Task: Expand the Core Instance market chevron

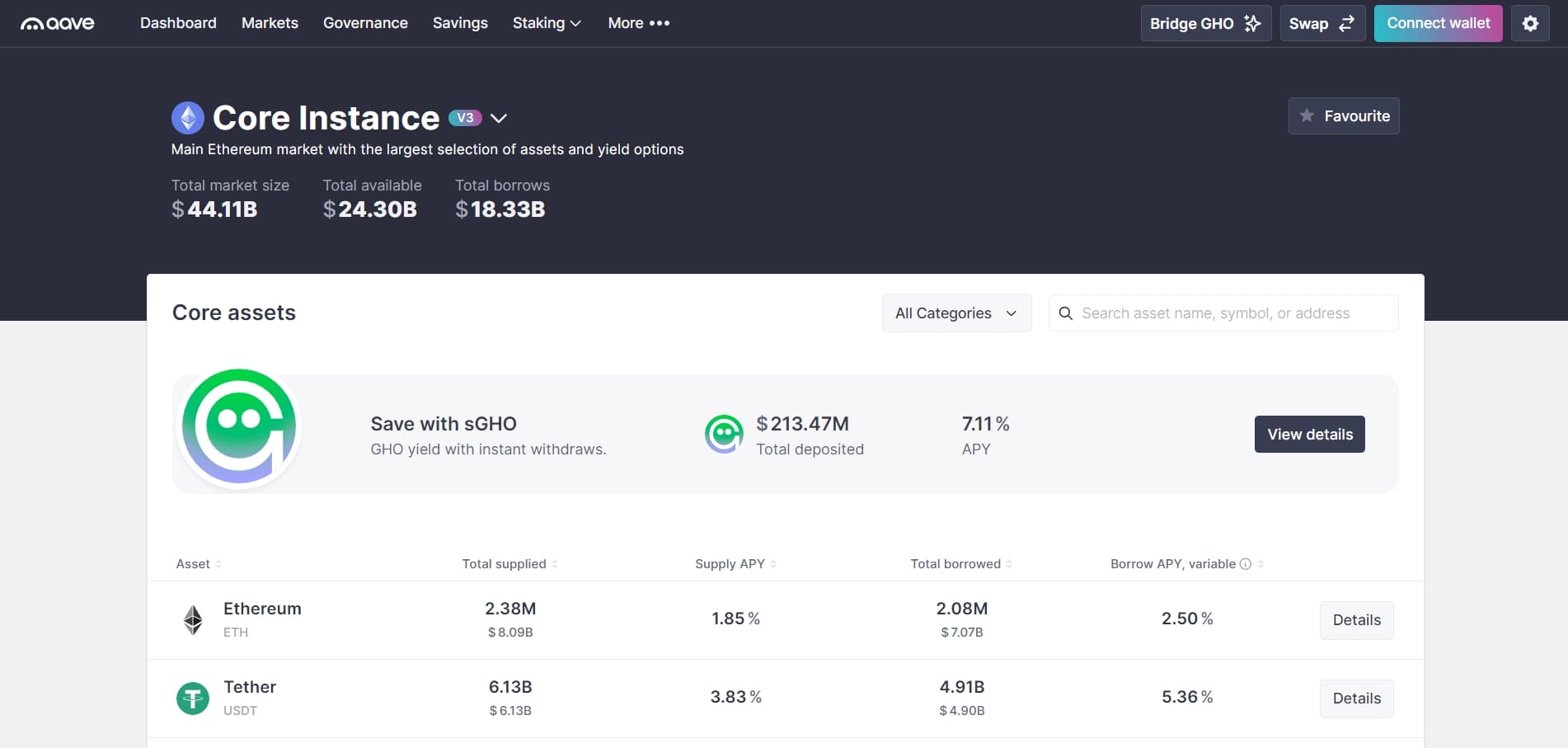Action: pyautogui.click(x=499, y=118)
